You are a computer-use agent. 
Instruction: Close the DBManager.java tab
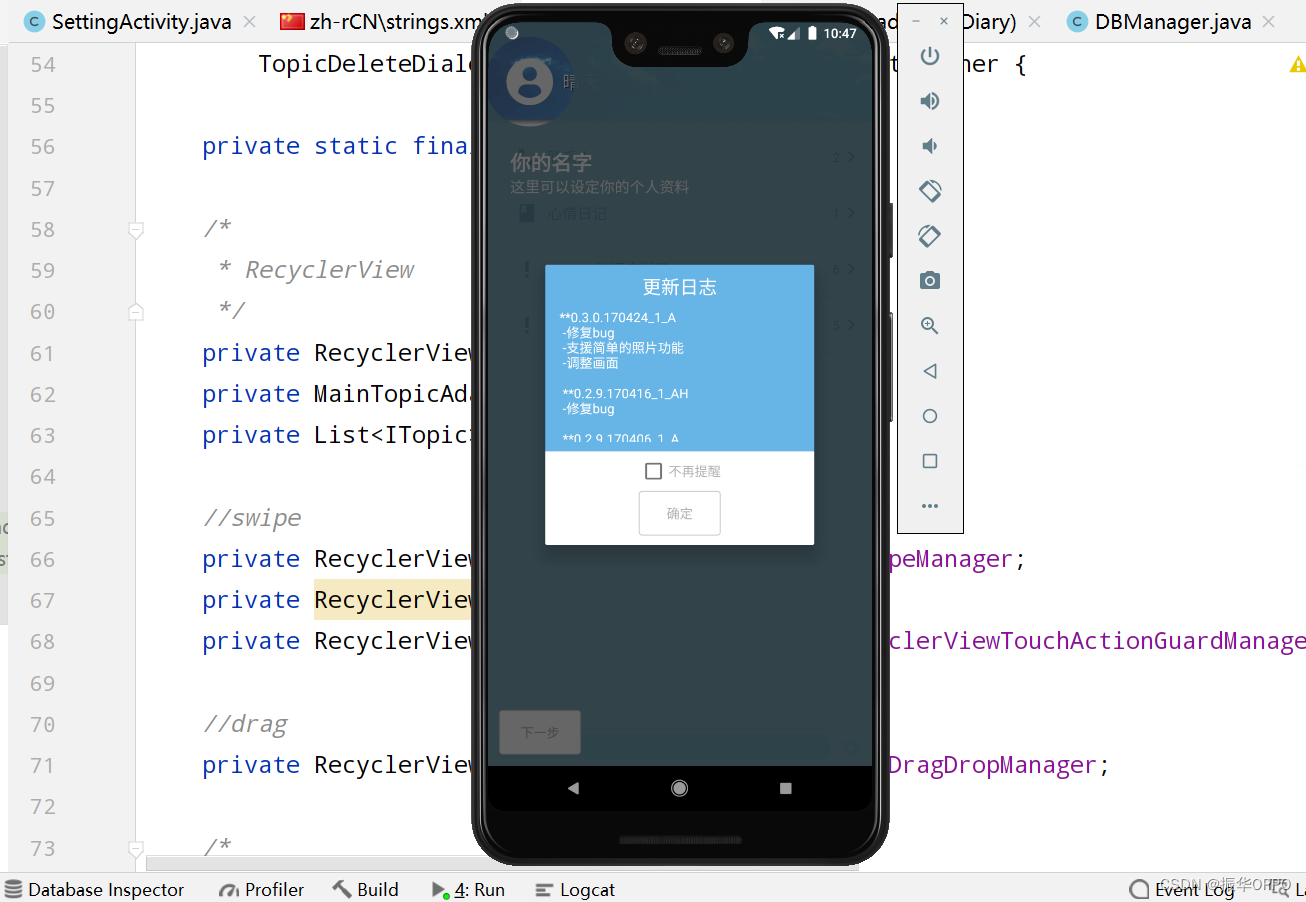1269,21
